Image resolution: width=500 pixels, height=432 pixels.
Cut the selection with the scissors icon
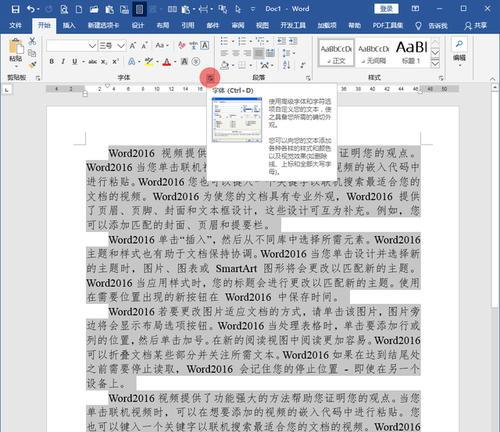[x=32, y=41]
